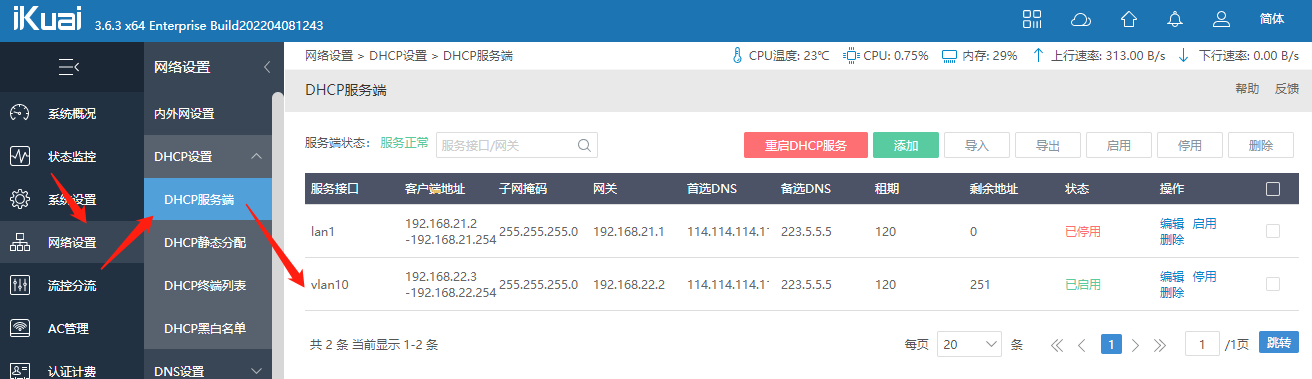This screenshot has height=379, width=1312.
Task: Click 编辑 for the vlan10 row
Action: tap(1172, 276)
